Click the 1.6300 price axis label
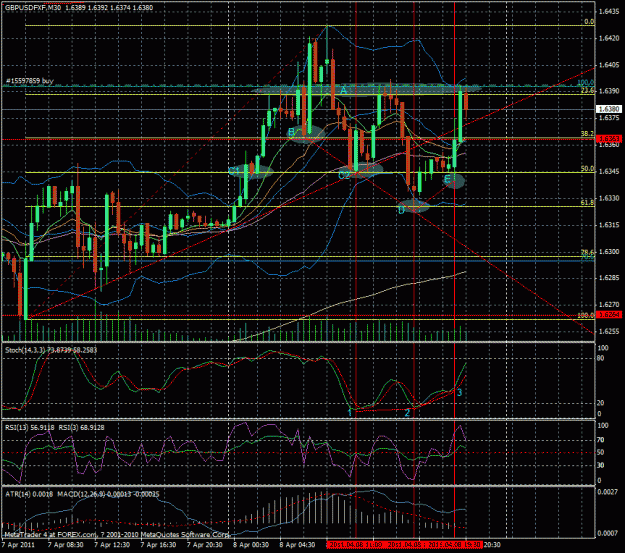 609,252
